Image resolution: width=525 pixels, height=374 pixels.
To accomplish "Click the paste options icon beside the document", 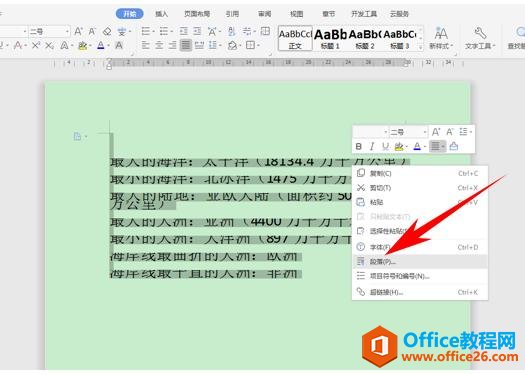I will coord(77,136).
